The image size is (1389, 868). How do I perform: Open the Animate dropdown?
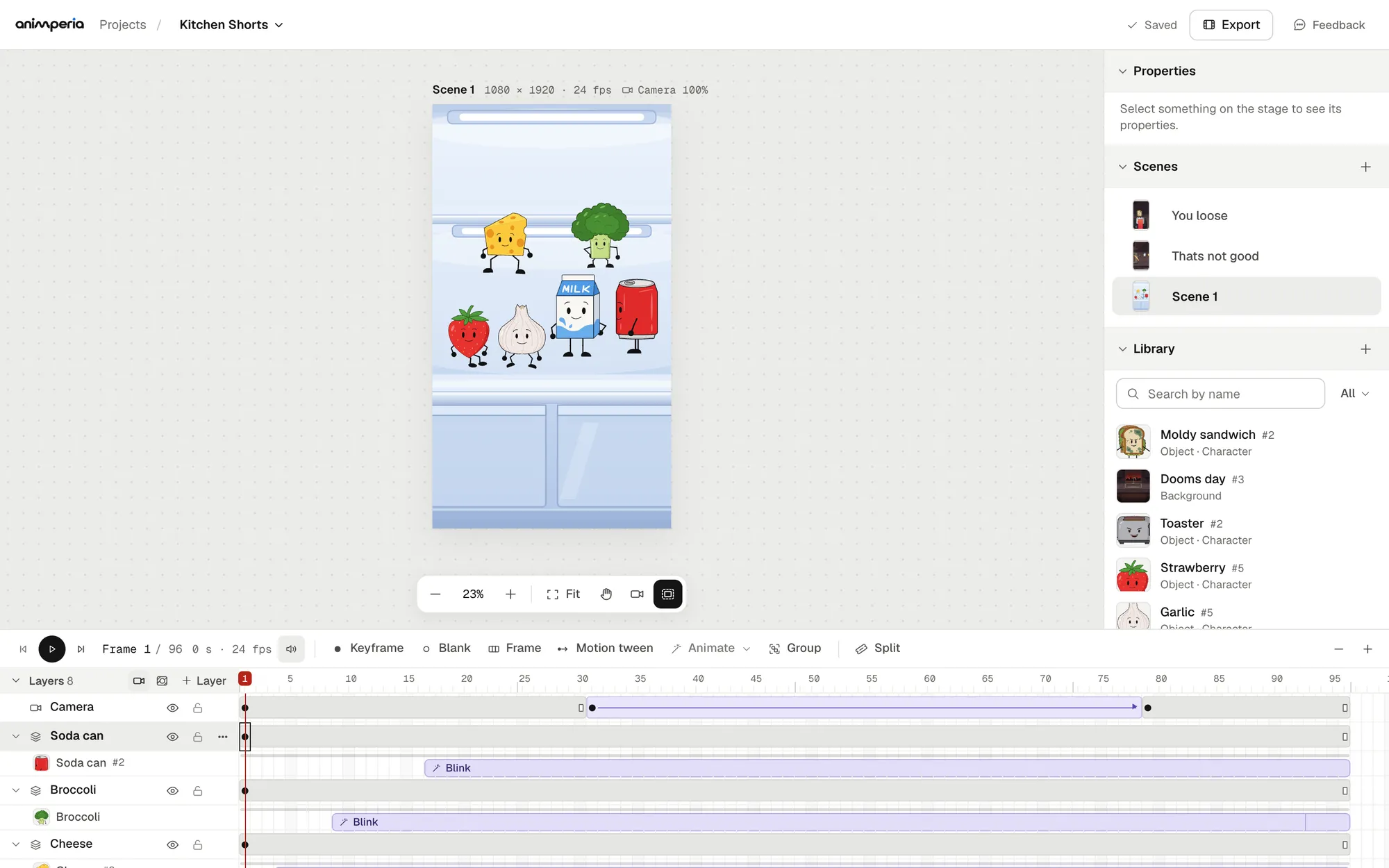coord(710,648)
